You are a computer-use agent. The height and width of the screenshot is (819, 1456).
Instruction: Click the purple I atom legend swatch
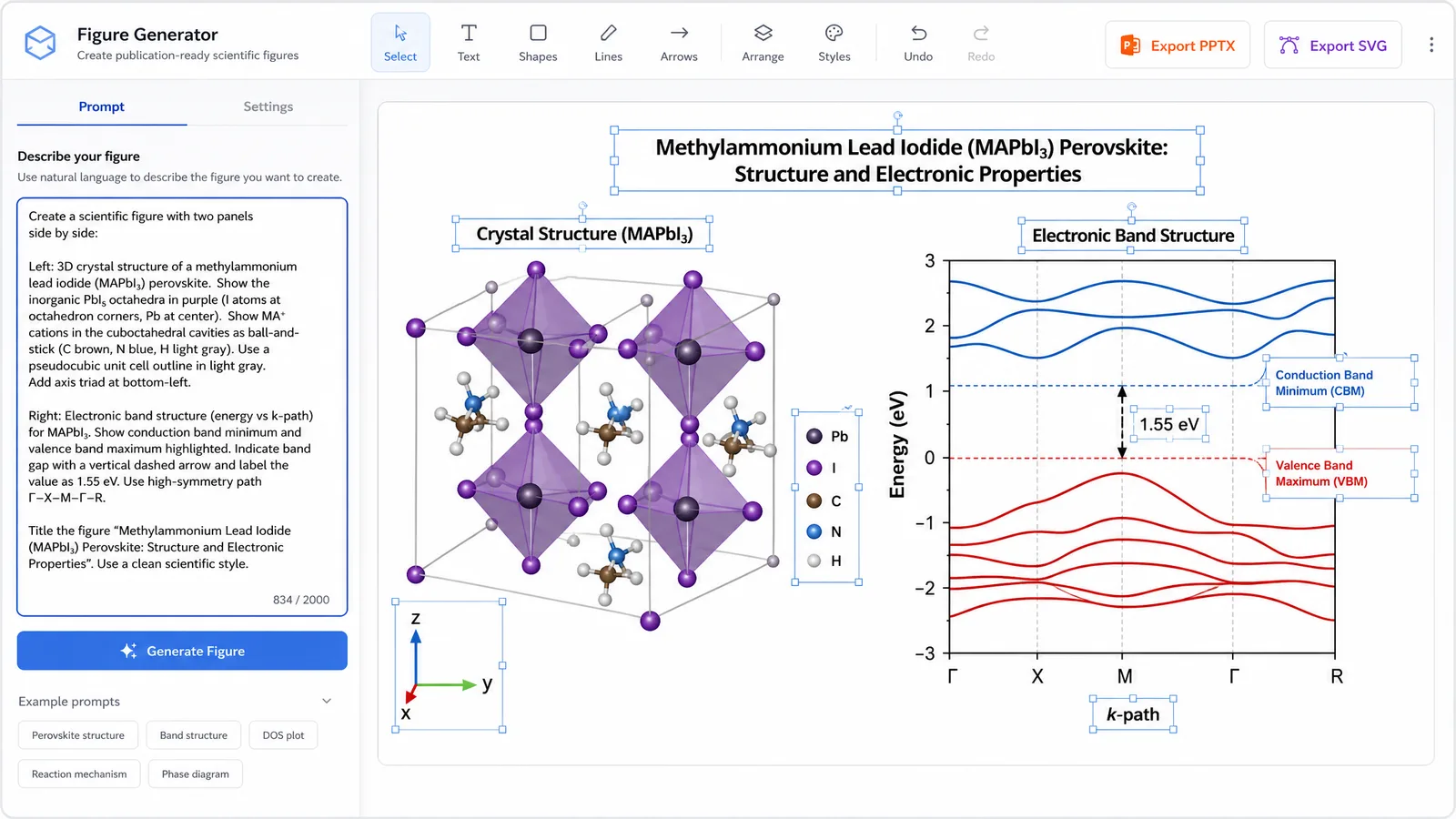tap(814, 468)
